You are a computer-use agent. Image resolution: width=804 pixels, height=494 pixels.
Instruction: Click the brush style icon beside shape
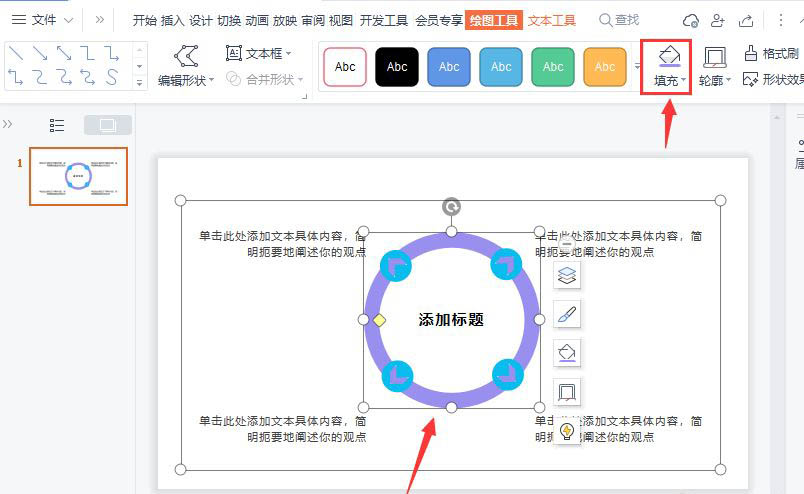coord(567,314)
